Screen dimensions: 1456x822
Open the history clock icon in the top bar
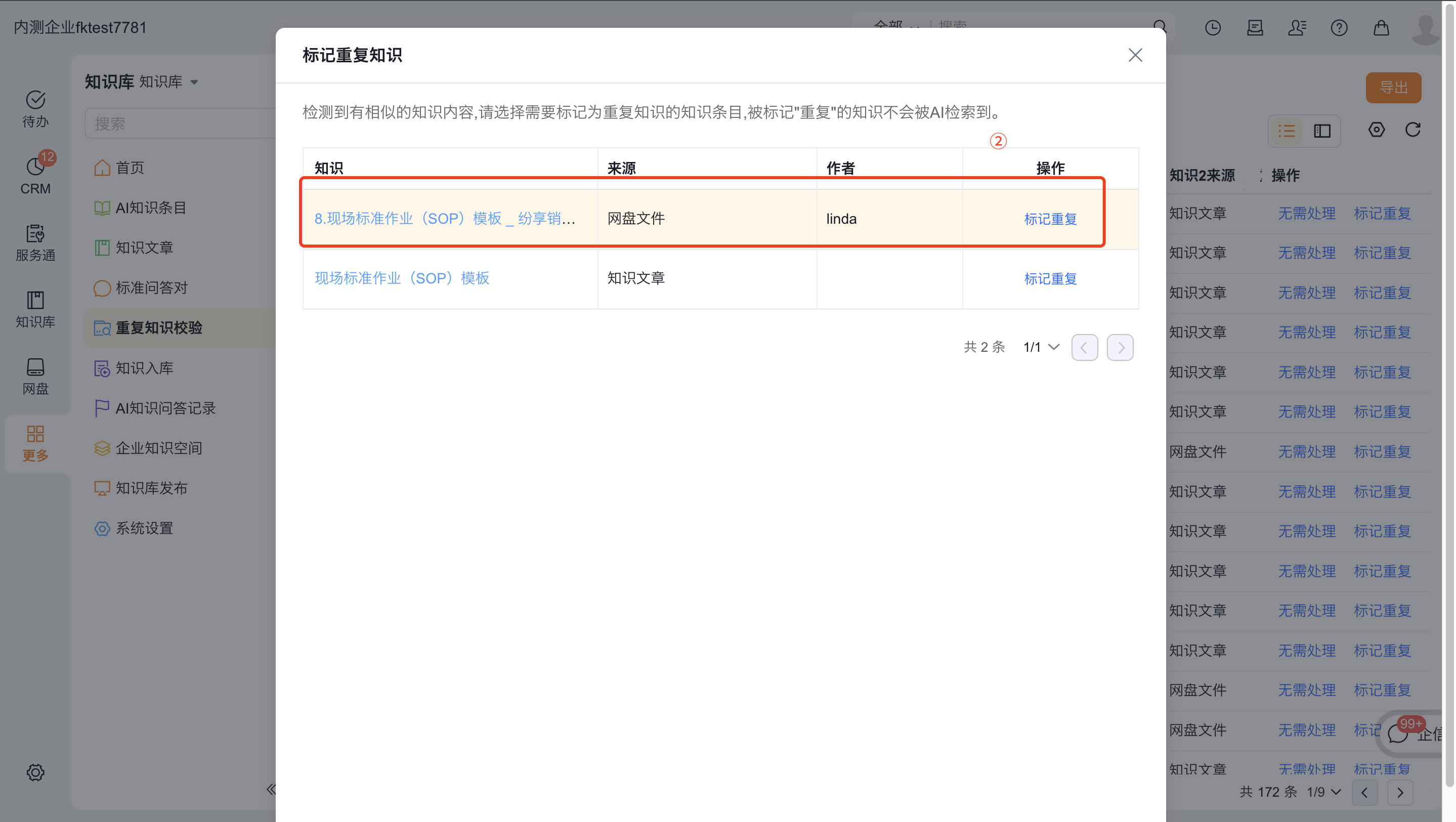(1212, 28)
